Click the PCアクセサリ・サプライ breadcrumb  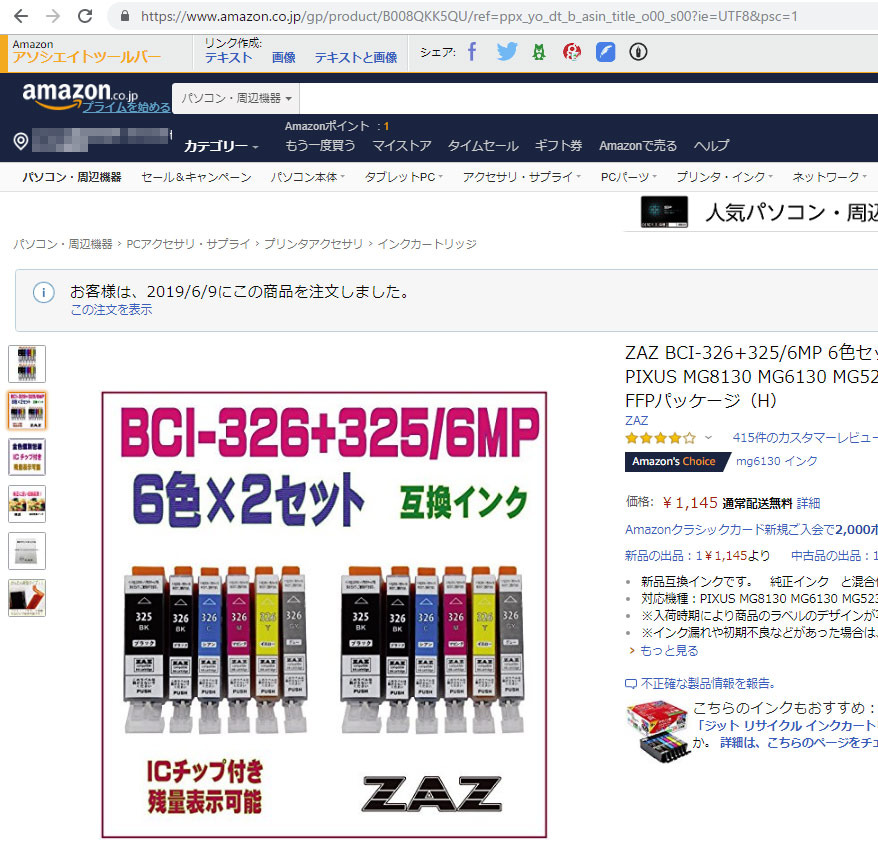pos(188,244)
